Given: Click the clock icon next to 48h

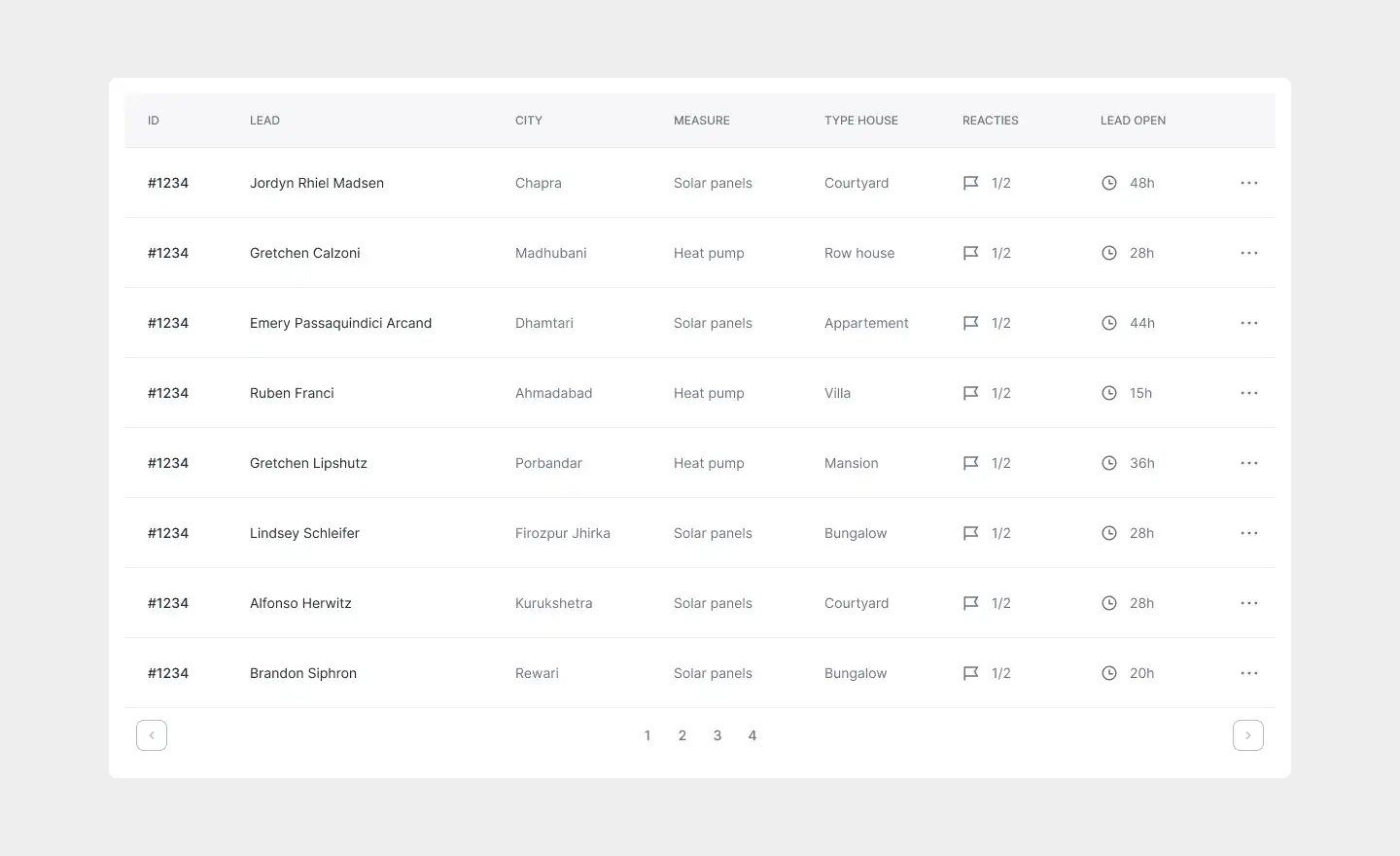Looking at the screenshot, I should pos(1109,183).
